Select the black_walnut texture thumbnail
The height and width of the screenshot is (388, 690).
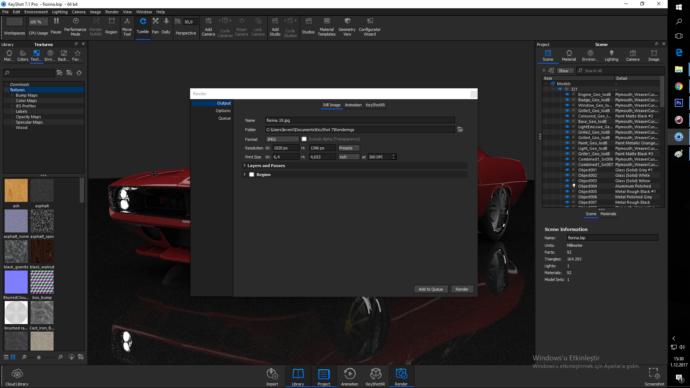point(42,251)
